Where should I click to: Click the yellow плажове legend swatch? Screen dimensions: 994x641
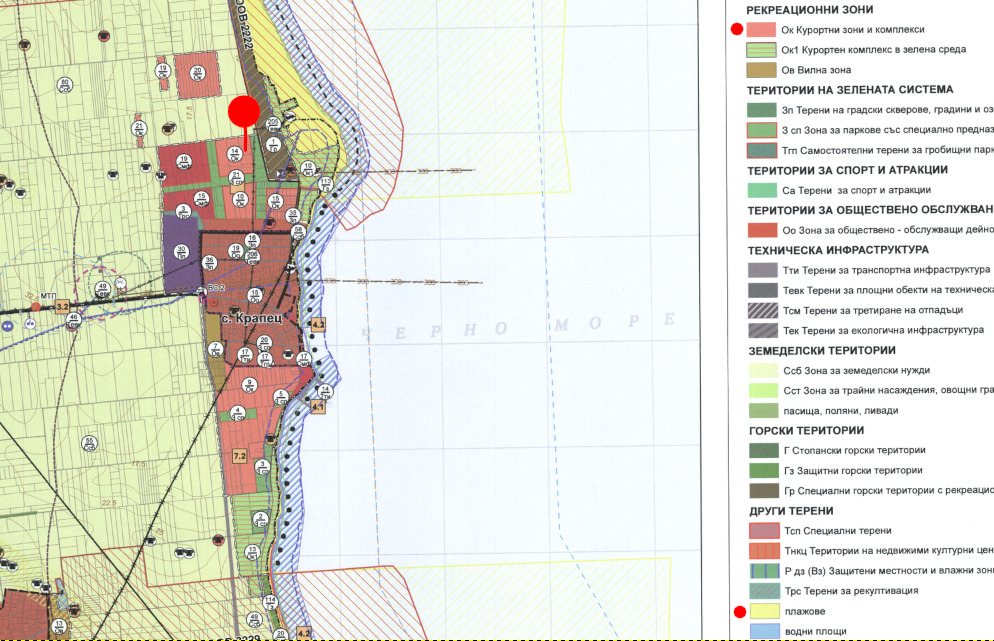click(762, 611)
